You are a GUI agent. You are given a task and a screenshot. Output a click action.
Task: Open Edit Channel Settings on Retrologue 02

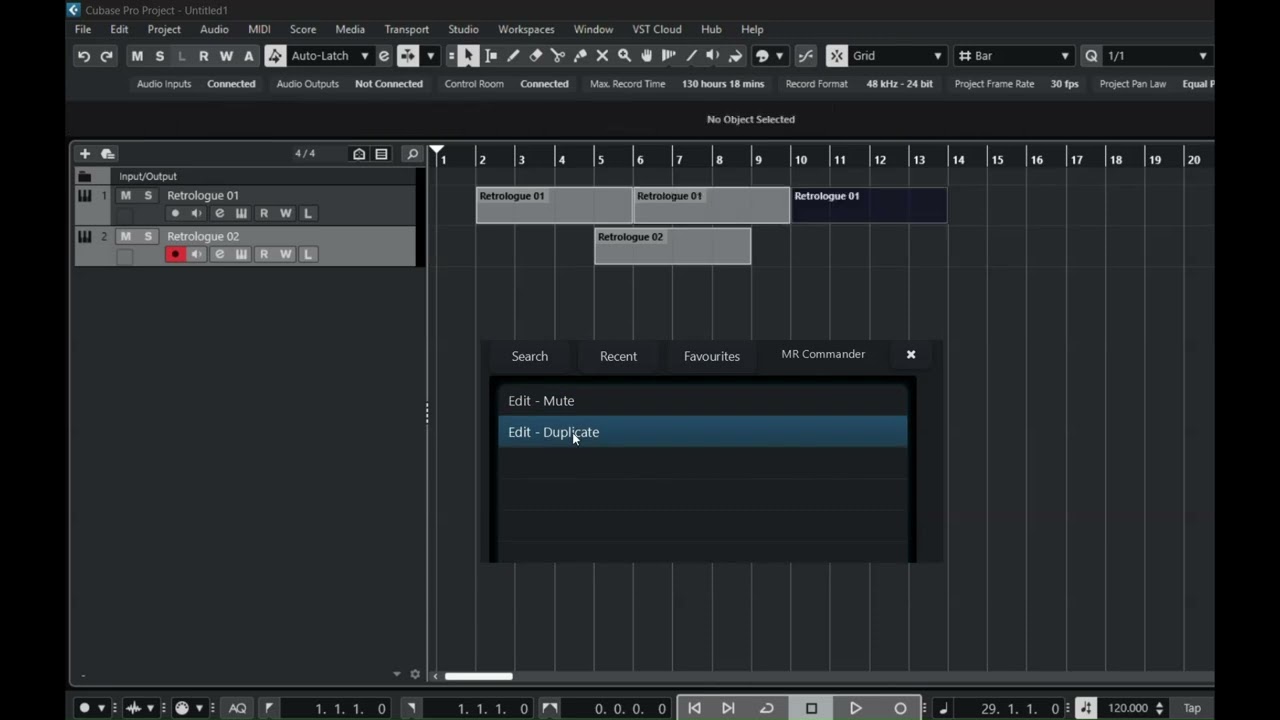tap(219, 254)
